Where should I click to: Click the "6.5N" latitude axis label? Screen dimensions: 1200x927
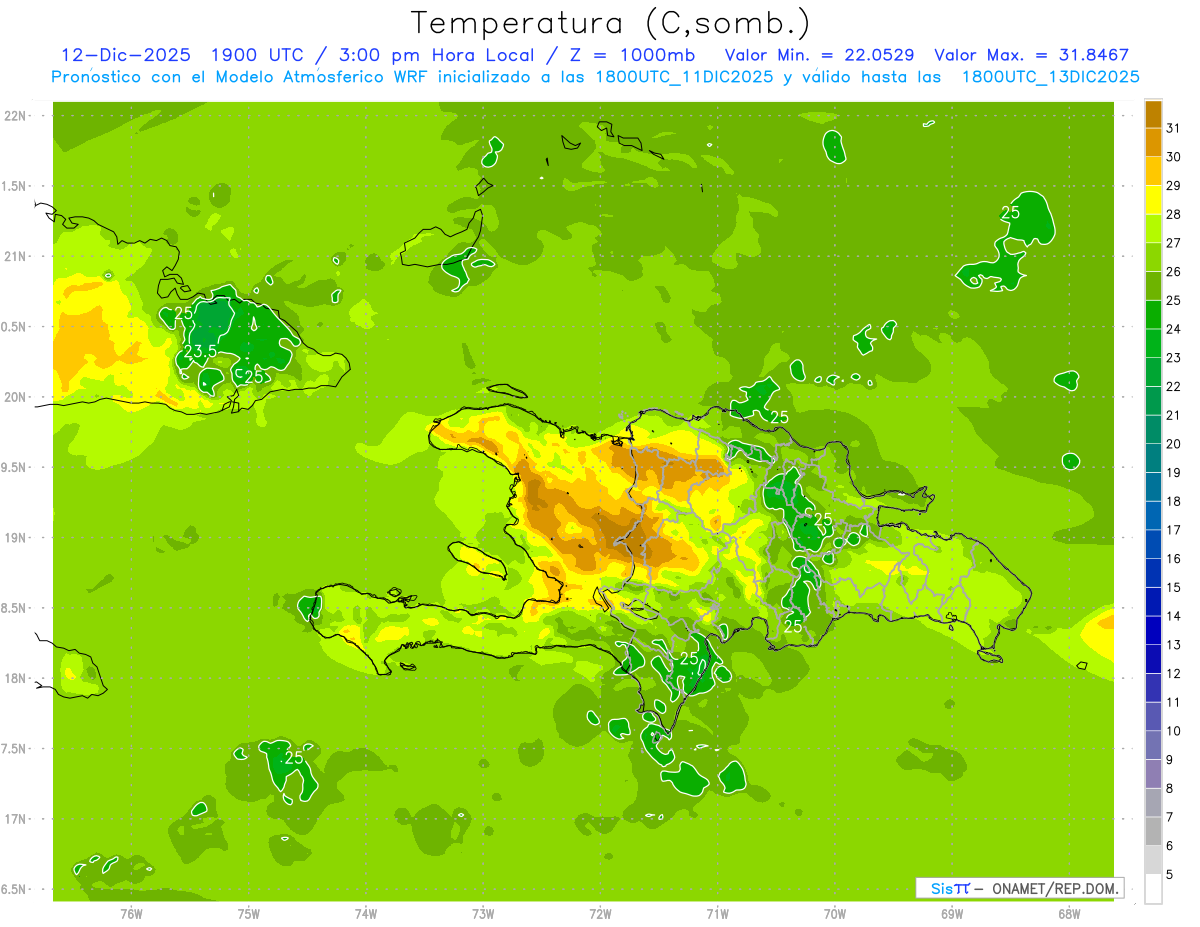[14, 889]
